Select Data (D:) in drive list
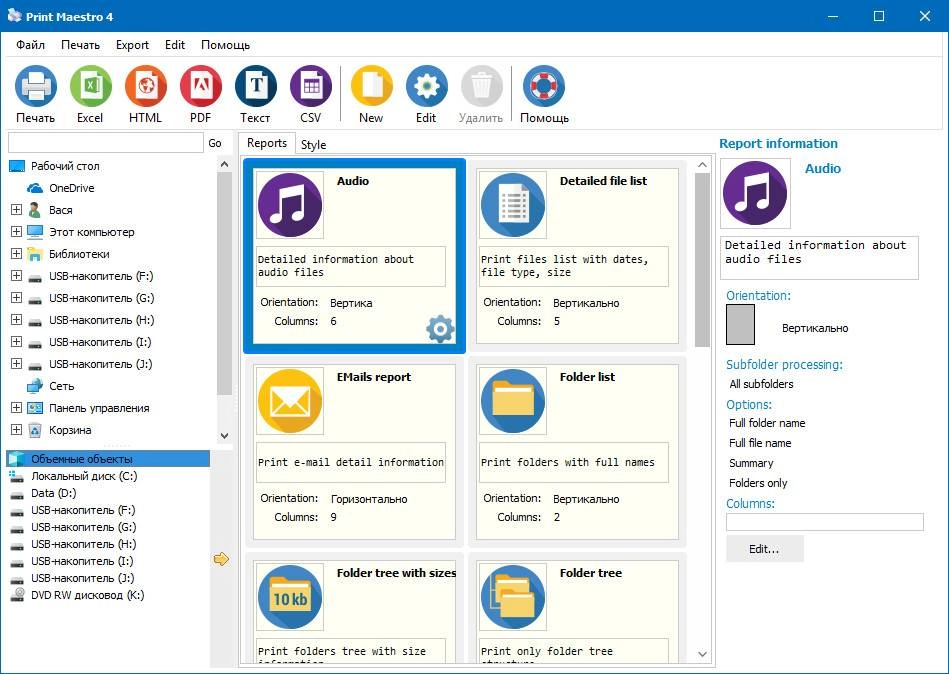The image size is (949, 674). [53, 493]
